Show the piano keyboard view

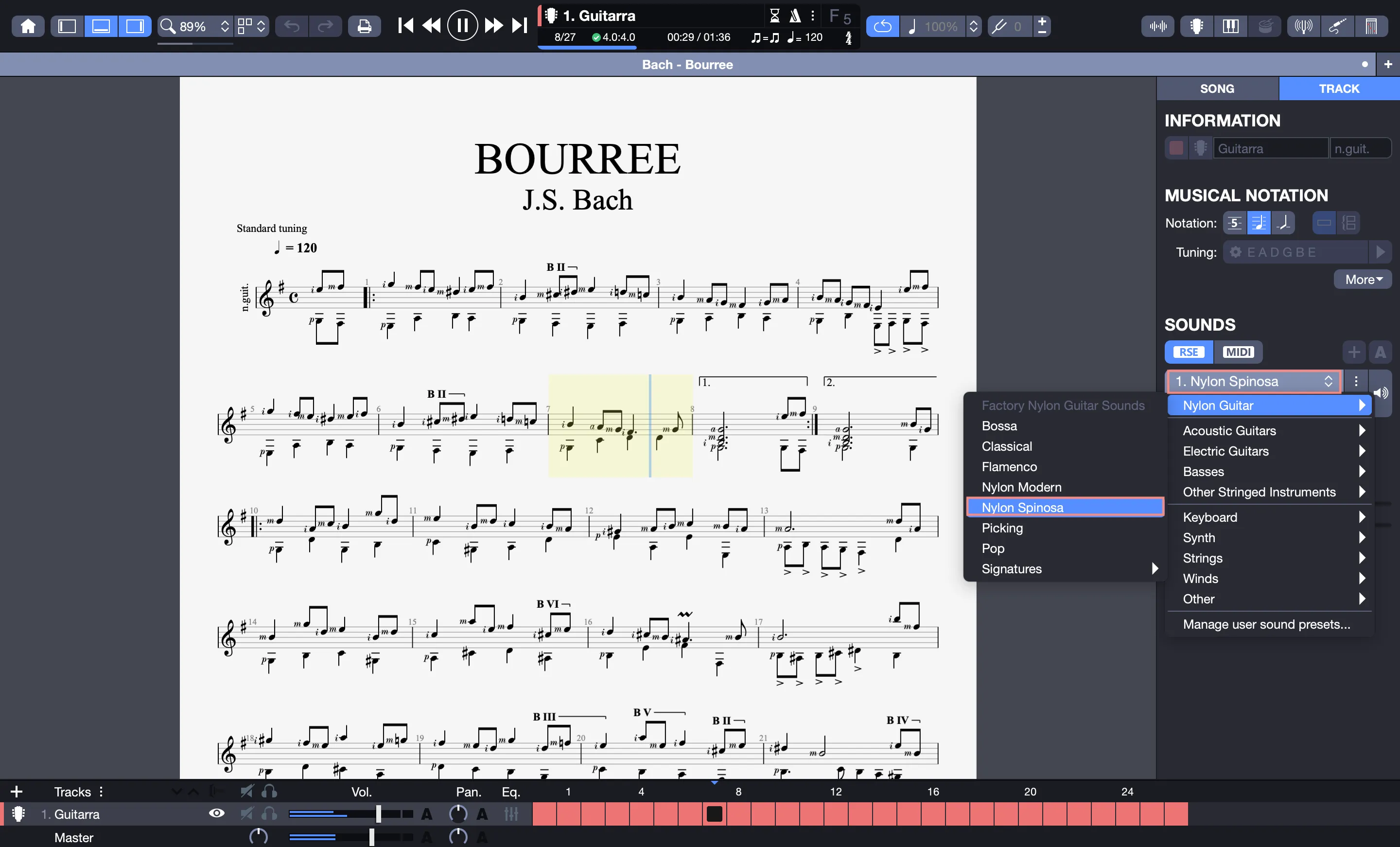click(x=1231, y=26)
